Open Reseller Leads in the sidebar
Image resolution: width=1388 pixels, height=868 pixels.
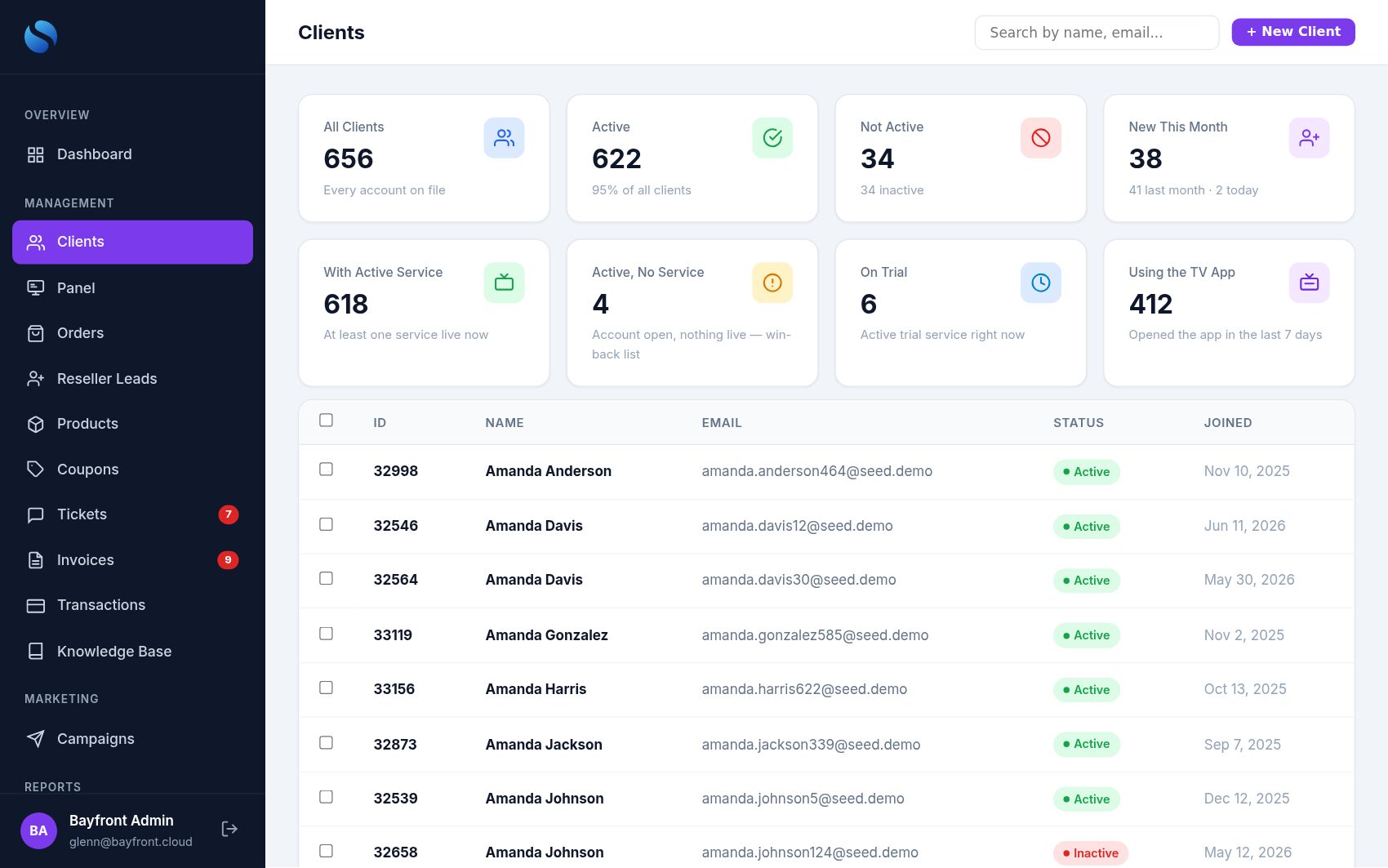tap(132, 378)
